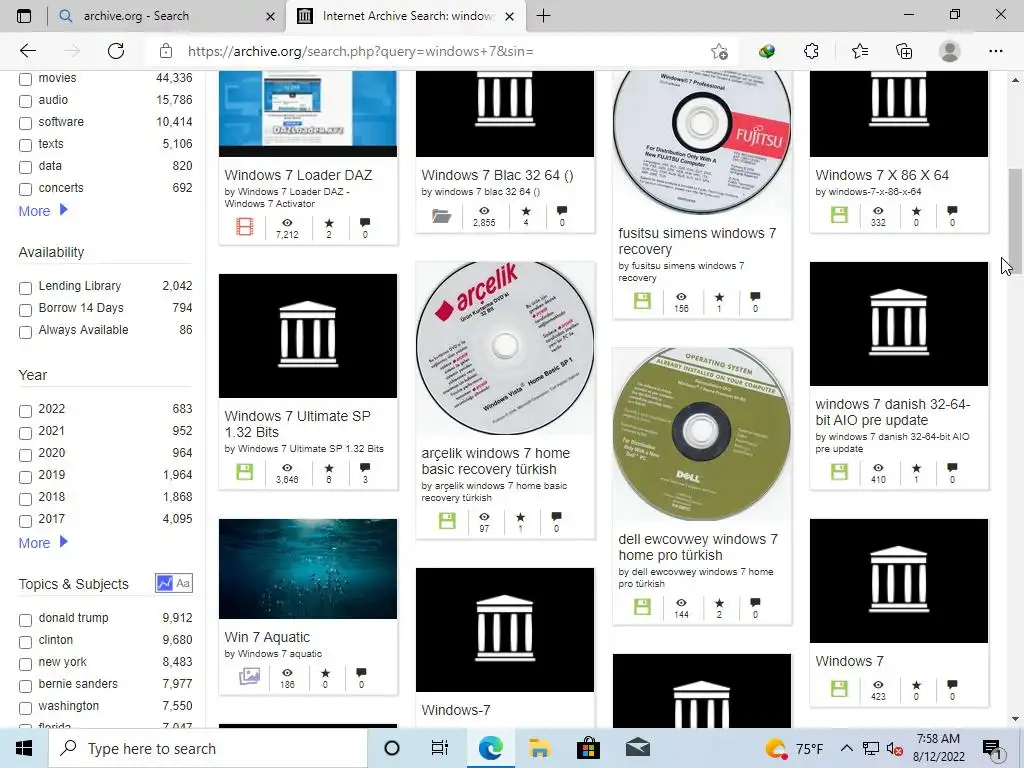Click reviews bubble on Windows 7 Loader DAZ card
The image size is (1024, 768).
(365, 223)
